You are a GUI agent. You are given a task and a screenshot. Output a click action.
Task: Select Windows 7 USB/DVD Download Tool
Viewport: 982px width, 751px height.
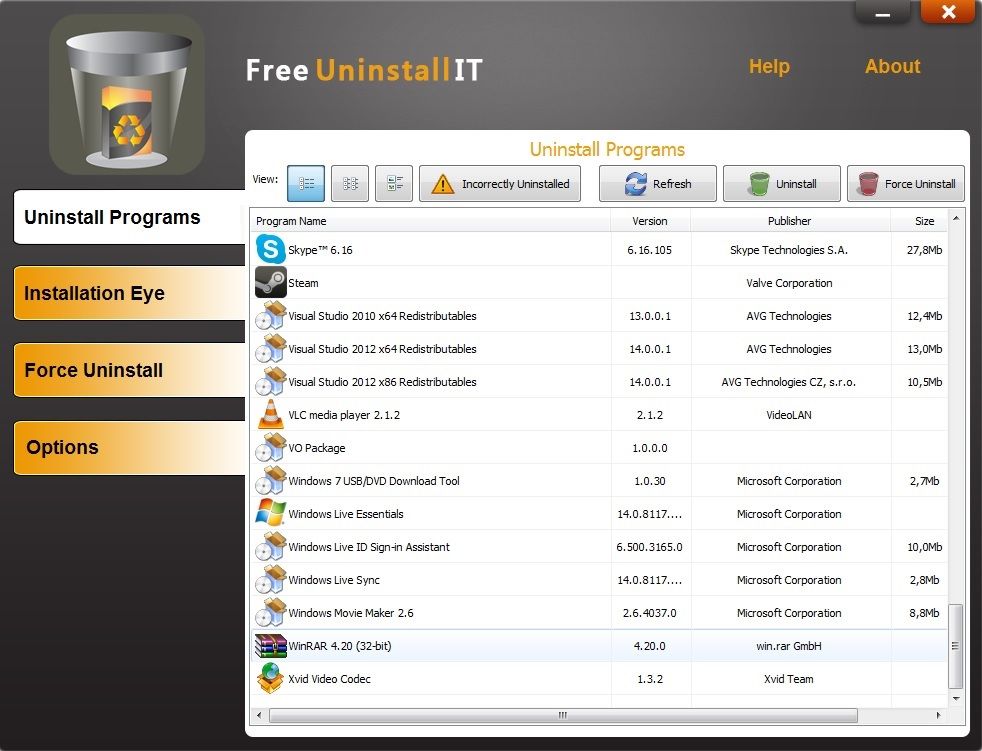(x=374, y=481)
